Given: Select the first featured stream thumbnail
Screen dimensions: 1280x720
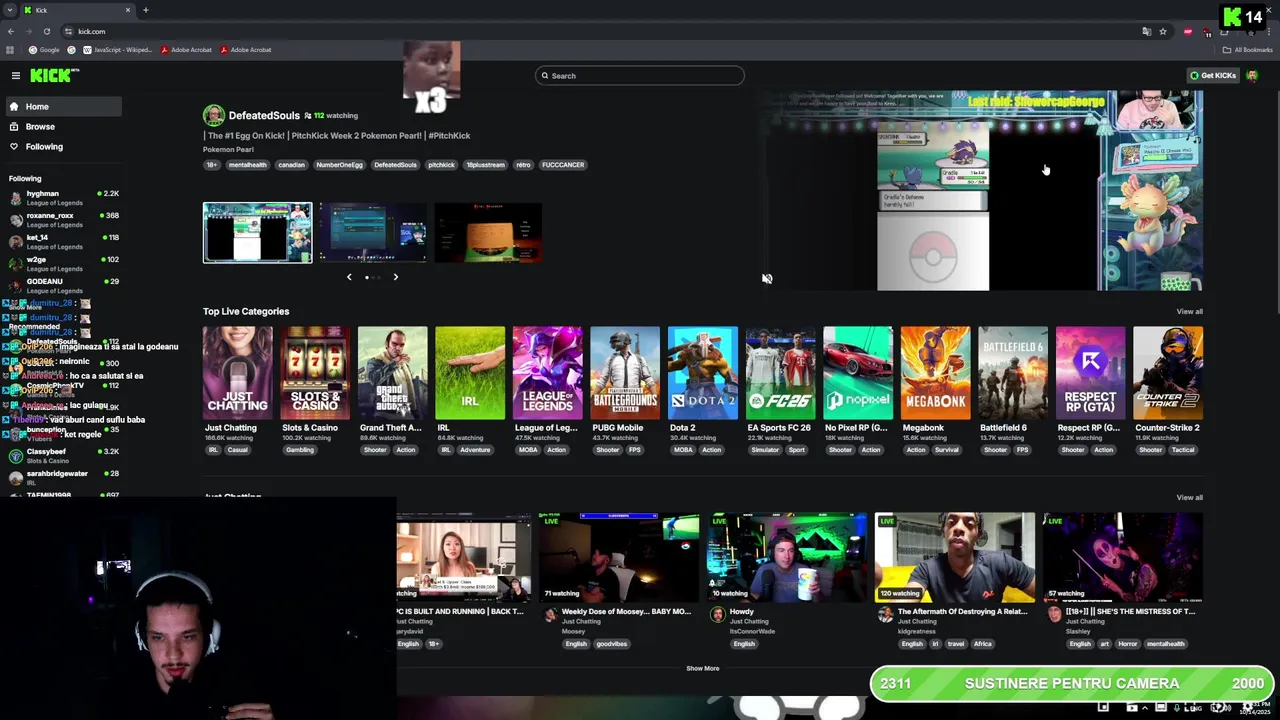Looking at the screenshot, I should [257, 232].
